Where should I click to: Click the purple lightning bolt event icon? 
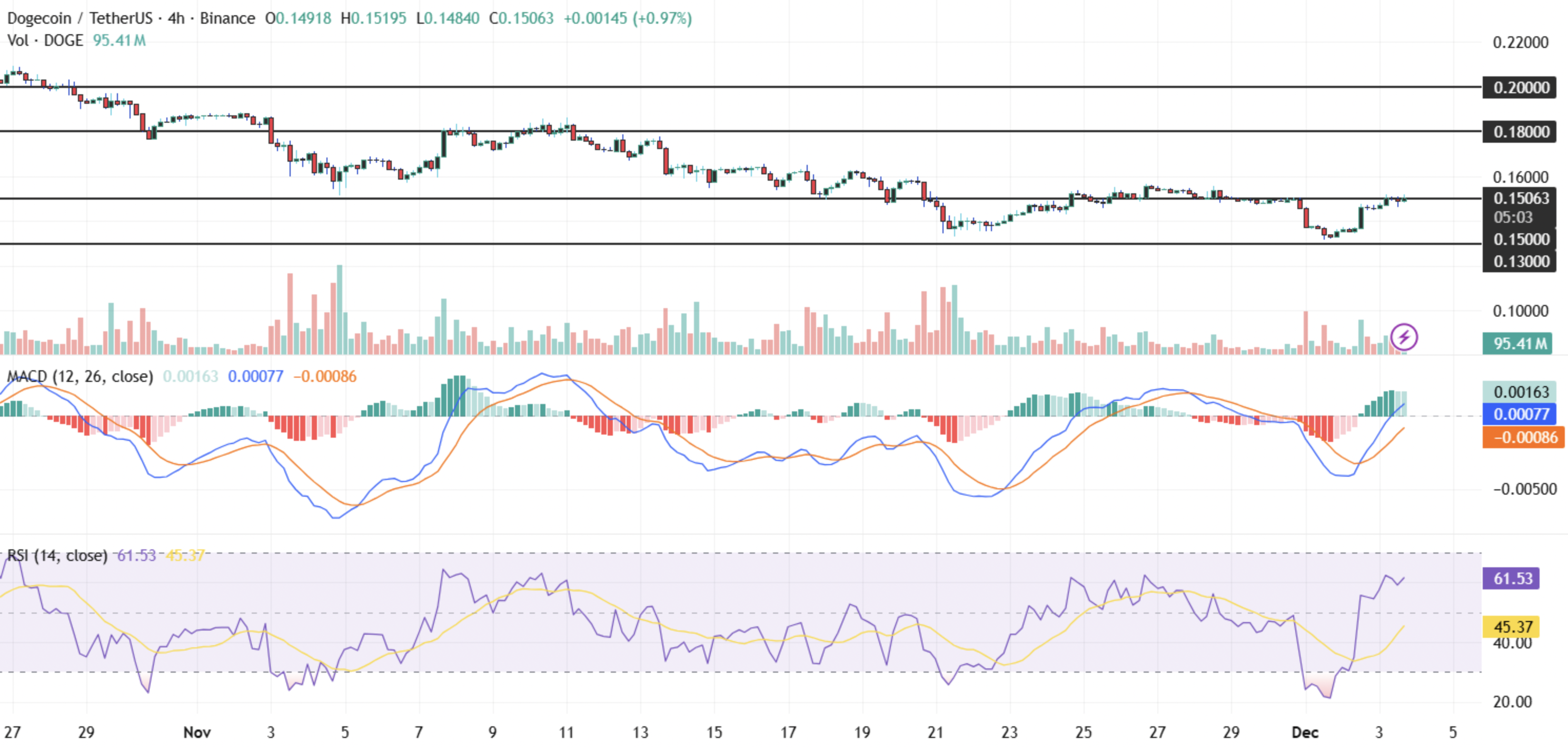1404,337
